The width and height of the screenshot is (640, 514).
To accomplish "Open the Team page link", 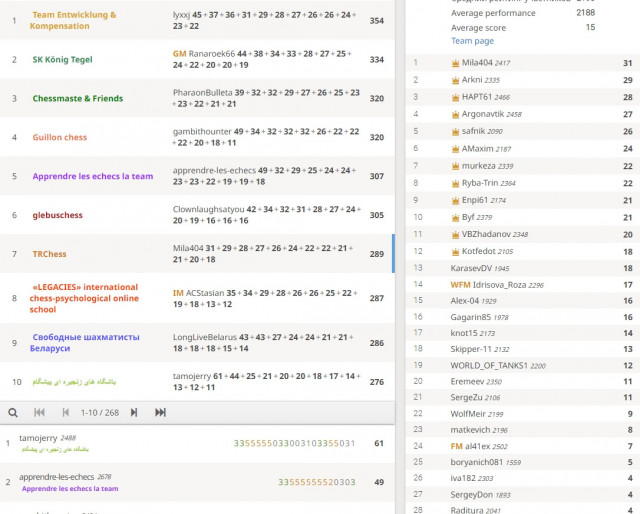I will pyautogui.click(x=472, y=41).
